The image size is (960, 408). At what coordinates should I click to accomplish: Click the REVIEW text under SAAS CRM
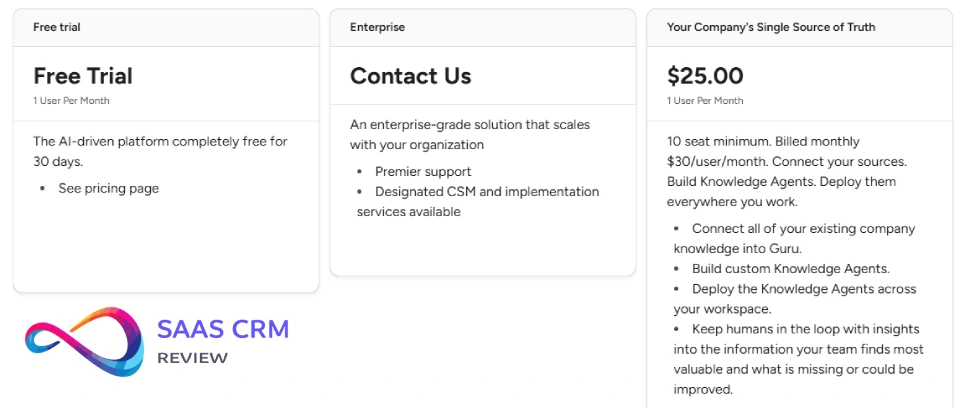click(x=193, y=358)
